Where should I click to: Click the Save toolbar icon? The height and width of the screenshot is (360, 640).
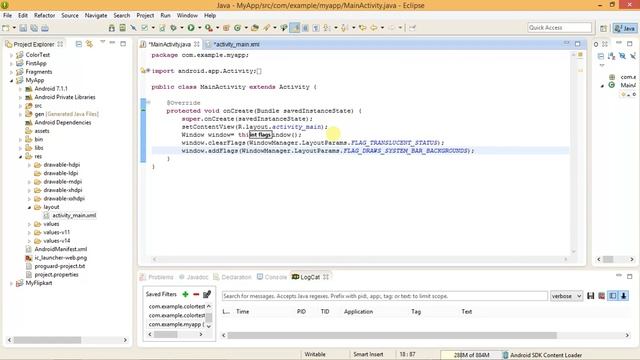pos(23,28)
